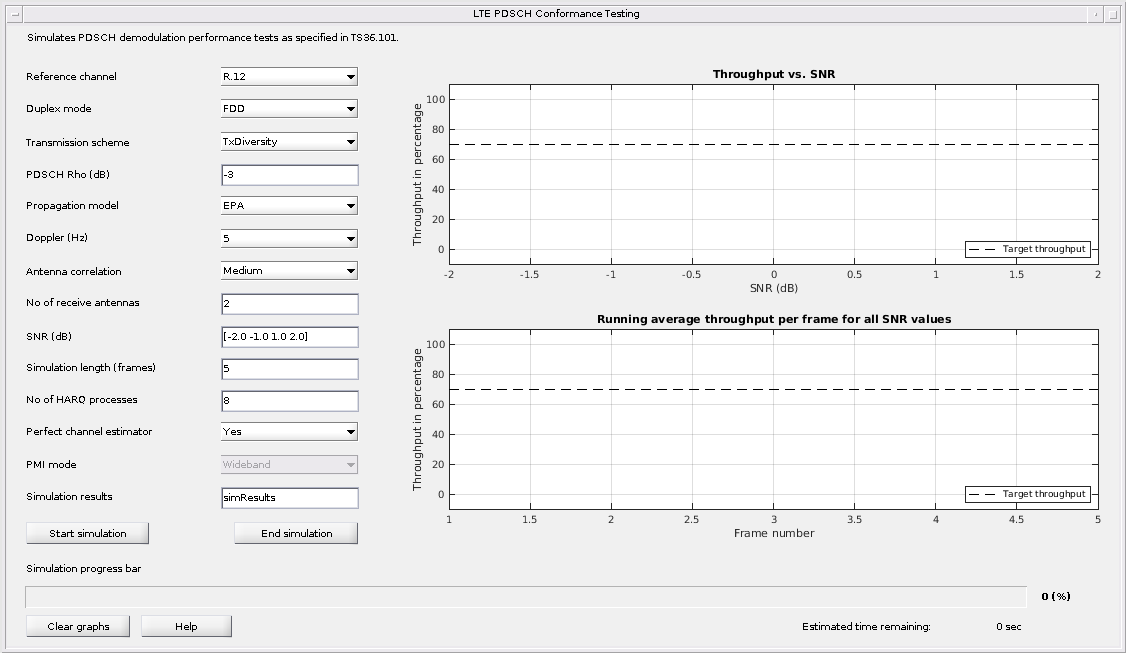
Task: Click Target throughput legend in lower plot
Action: pyautogui.click(x=1028, y=494)
